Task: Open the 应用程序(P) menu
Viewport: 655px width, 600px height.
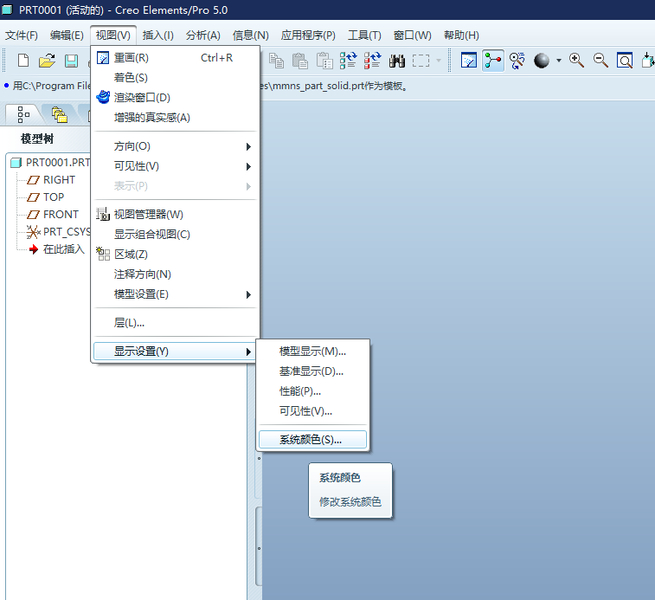Action: tap(308, 36)
